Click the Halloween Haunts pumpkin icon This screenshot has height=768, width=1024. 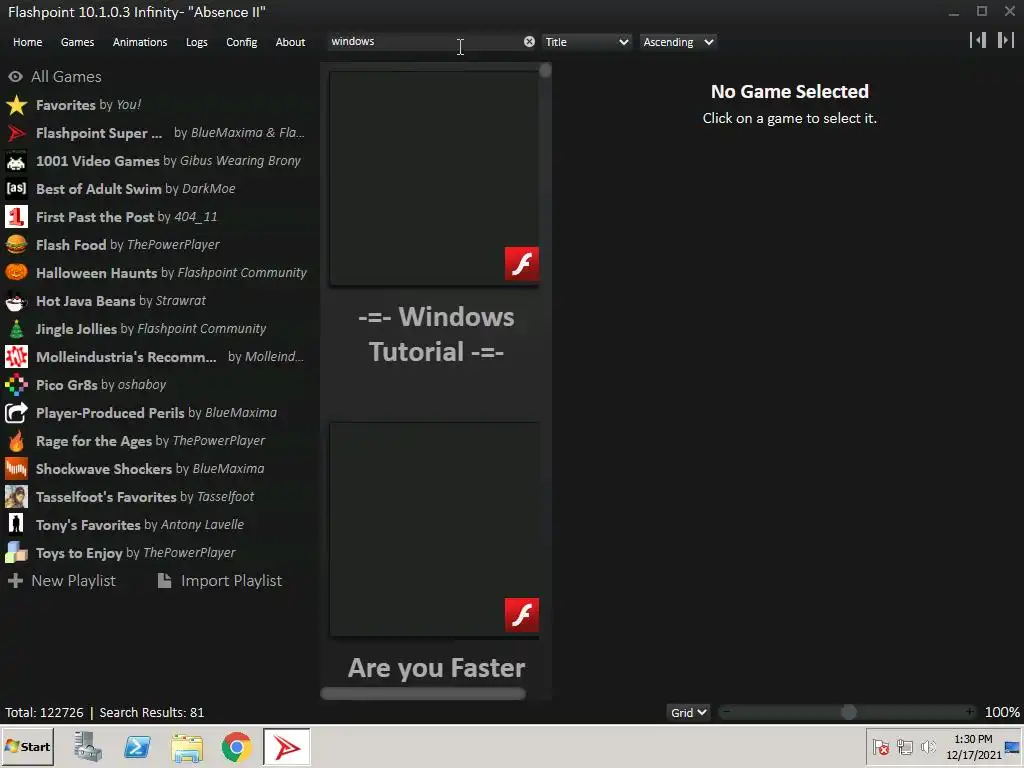click(x=16, y=273)
